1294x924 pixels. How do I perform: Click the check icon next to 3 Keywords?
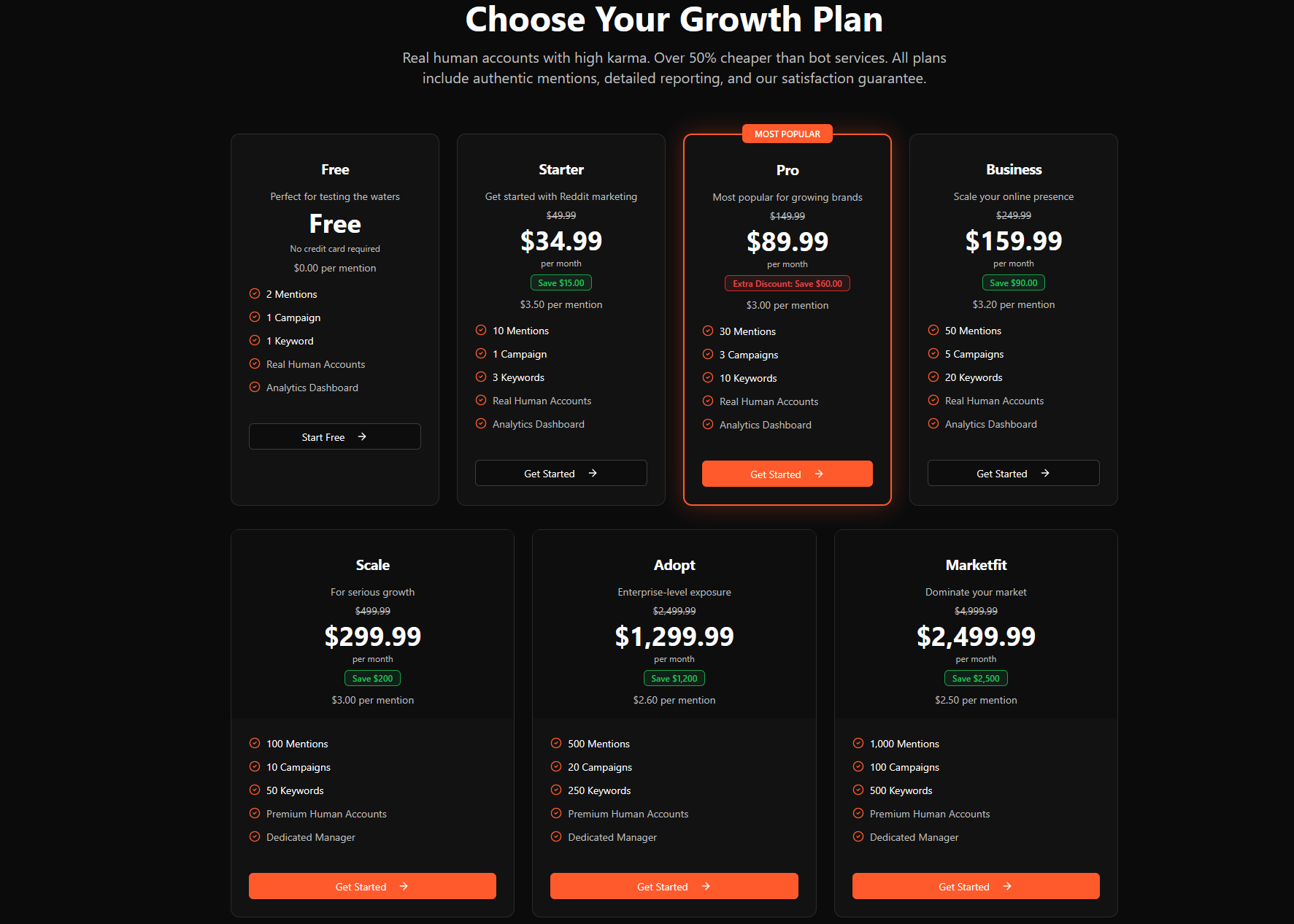click(x=481, y=377)
